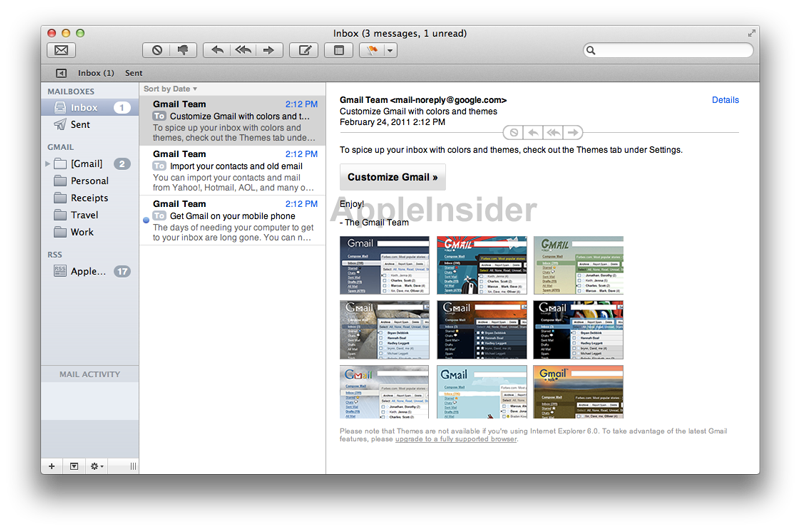The height and width of the screenshot is (530, 800).
Task: Click the Customize Gmail button
Action: coord(392,177)
